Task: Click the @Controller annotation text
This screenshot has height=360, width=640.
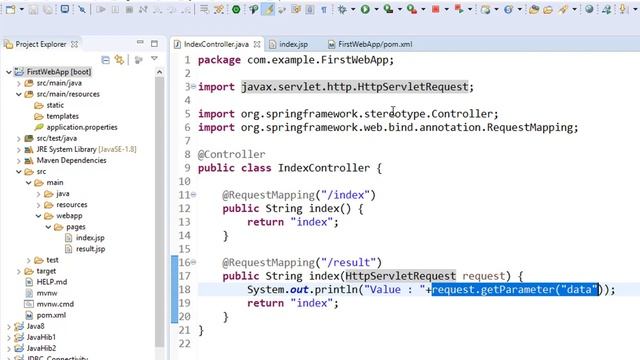Action: pyautogui.click(x=231, y=154)
